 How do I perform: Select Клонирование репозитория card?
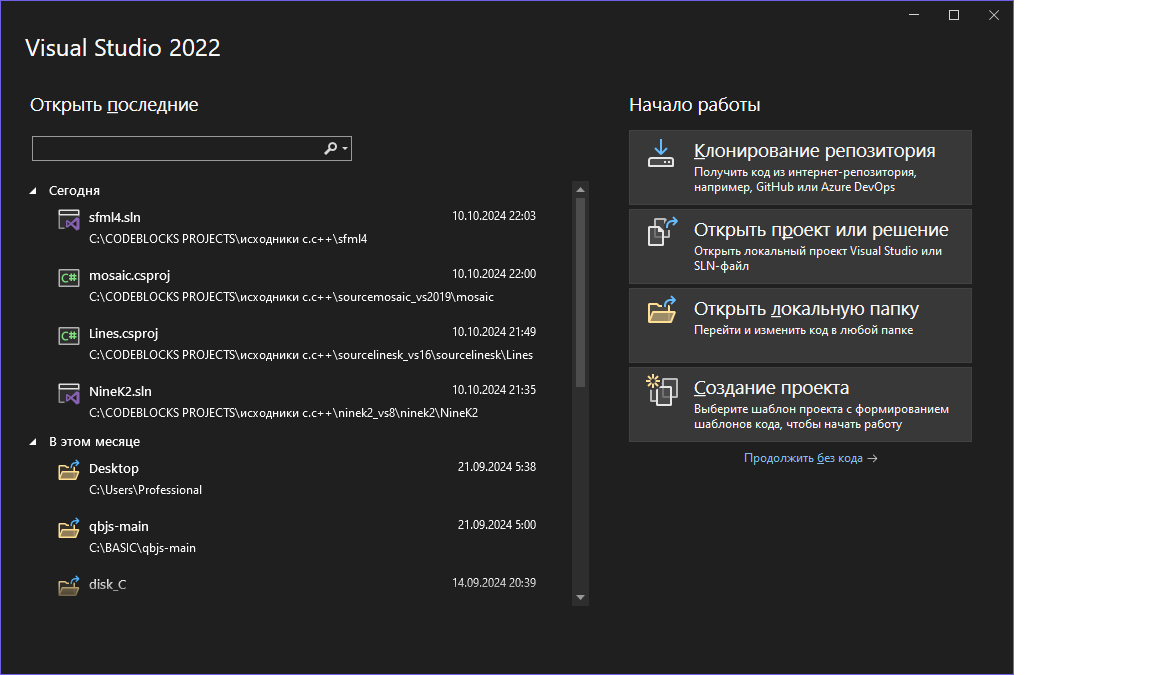[800, 167]
